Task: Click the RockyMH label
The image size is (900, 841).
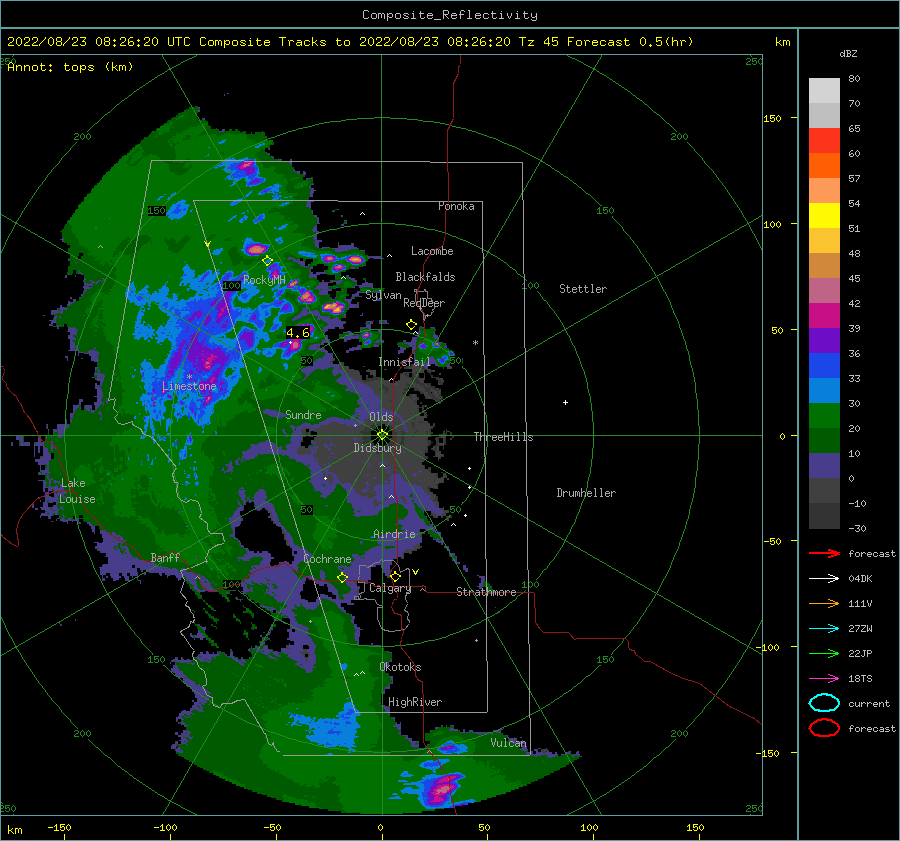Action: 264,280
